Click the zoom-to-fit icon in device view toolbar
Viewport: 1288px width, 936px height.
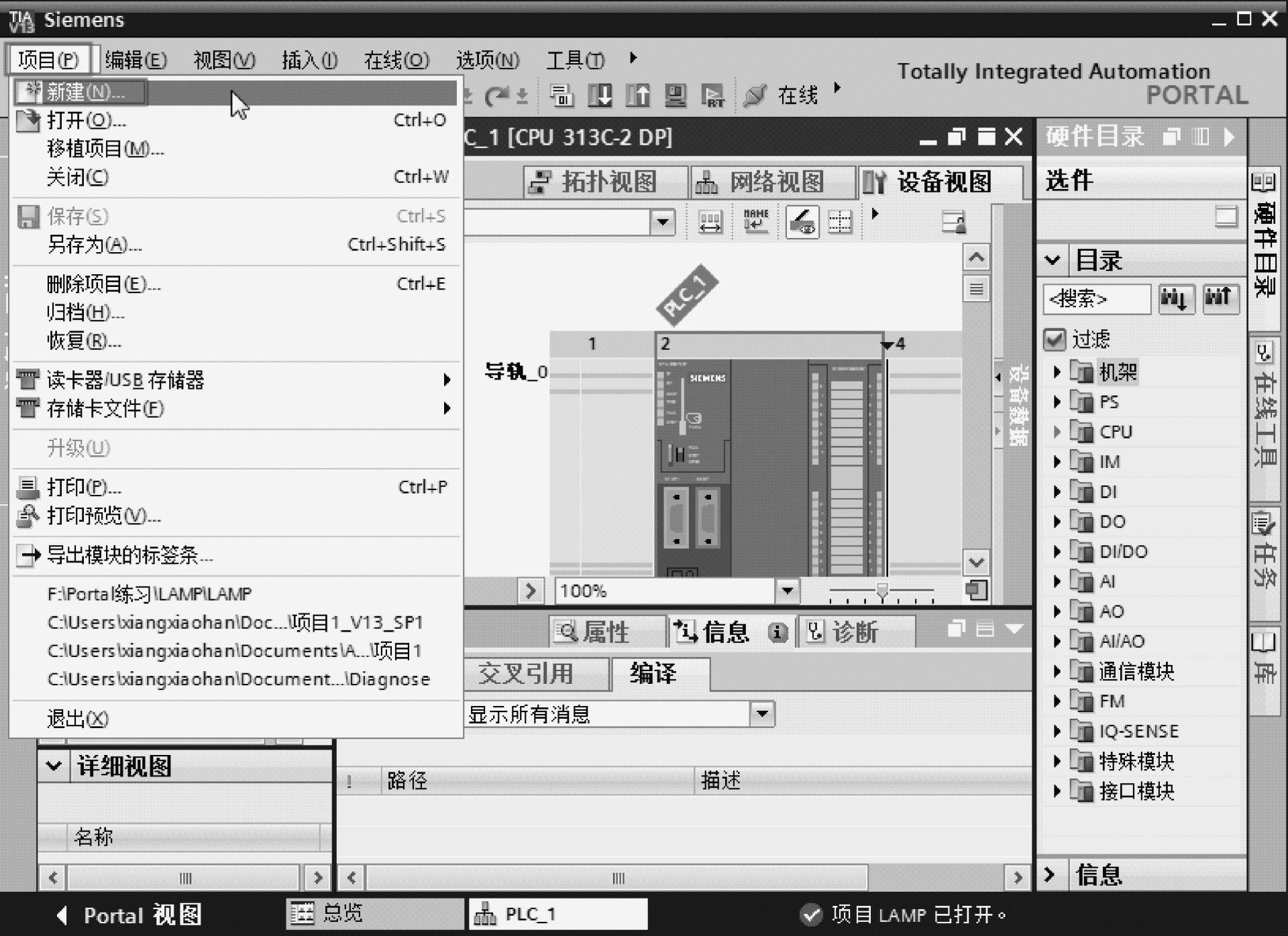click(x=710, y=221)
